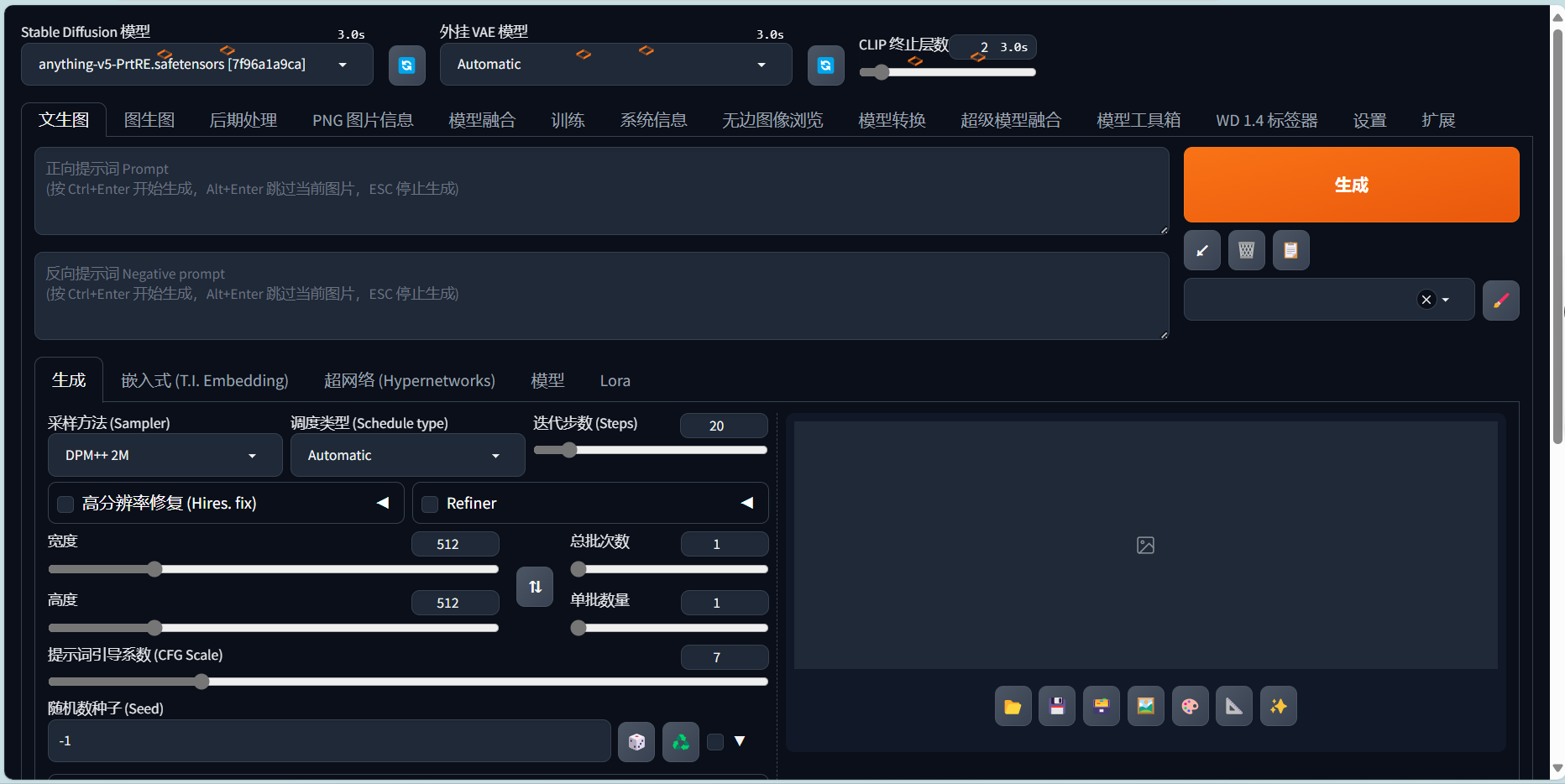Send image to extras ruler icon
Image resolution: width=1565 pixels, height=784 pixels.
(x=1234, y=706)
